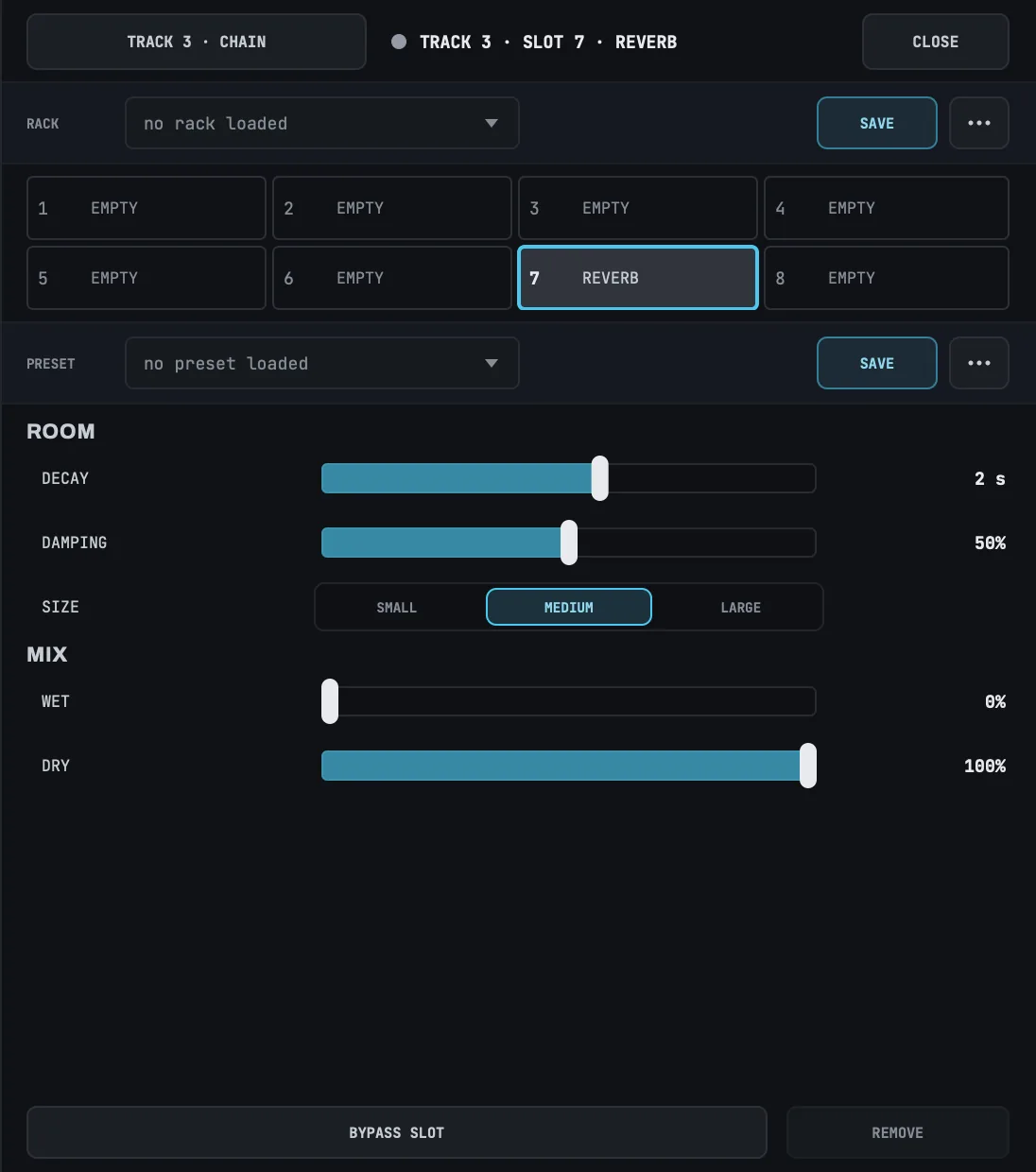1036x1172 pixels.
Task: Click the Decay slider handle
Action: click(x=600, y=478)
